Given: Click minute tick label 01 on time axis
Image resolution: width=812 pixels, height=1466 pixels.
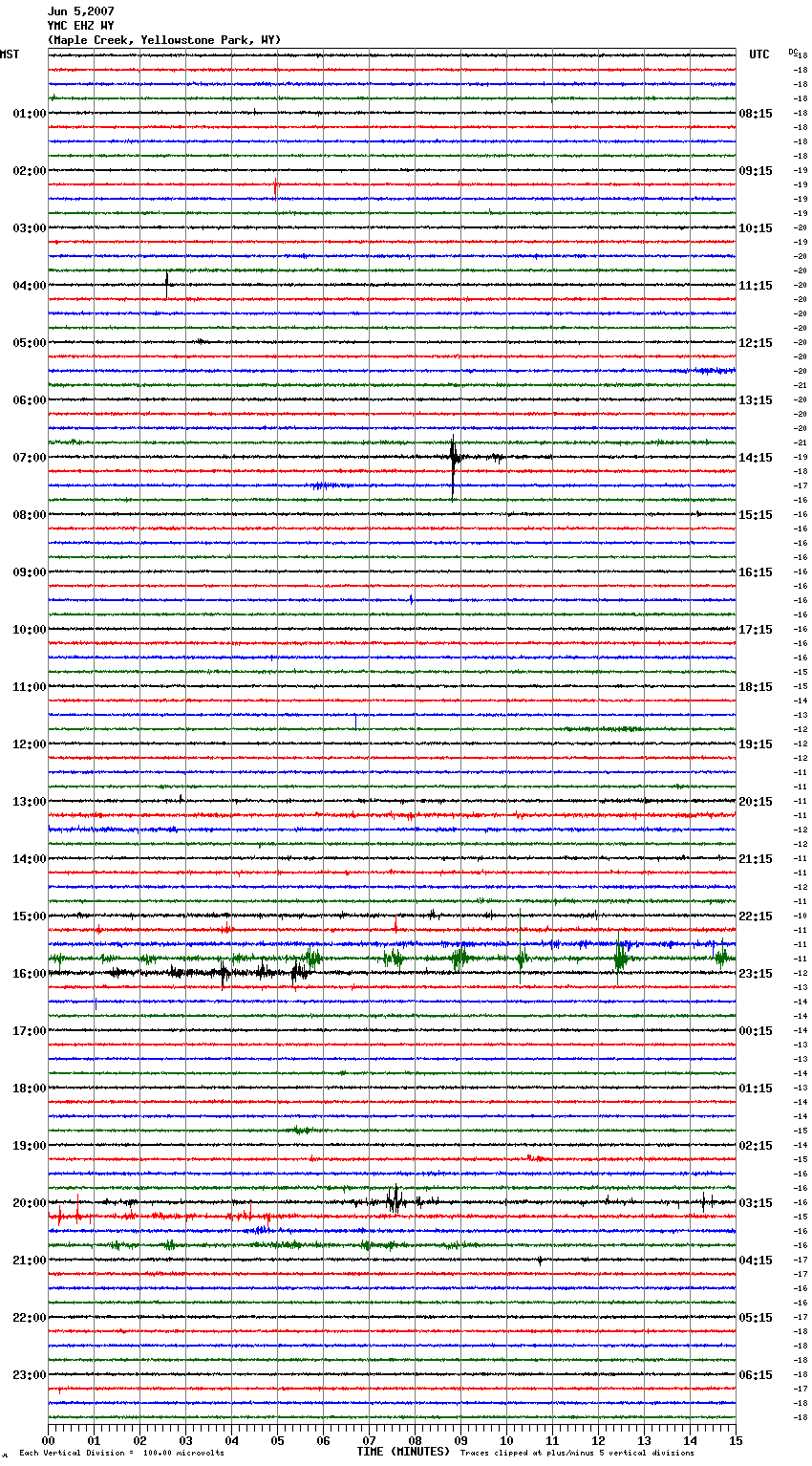Looking at the screenshot, I should point(94,1440).
